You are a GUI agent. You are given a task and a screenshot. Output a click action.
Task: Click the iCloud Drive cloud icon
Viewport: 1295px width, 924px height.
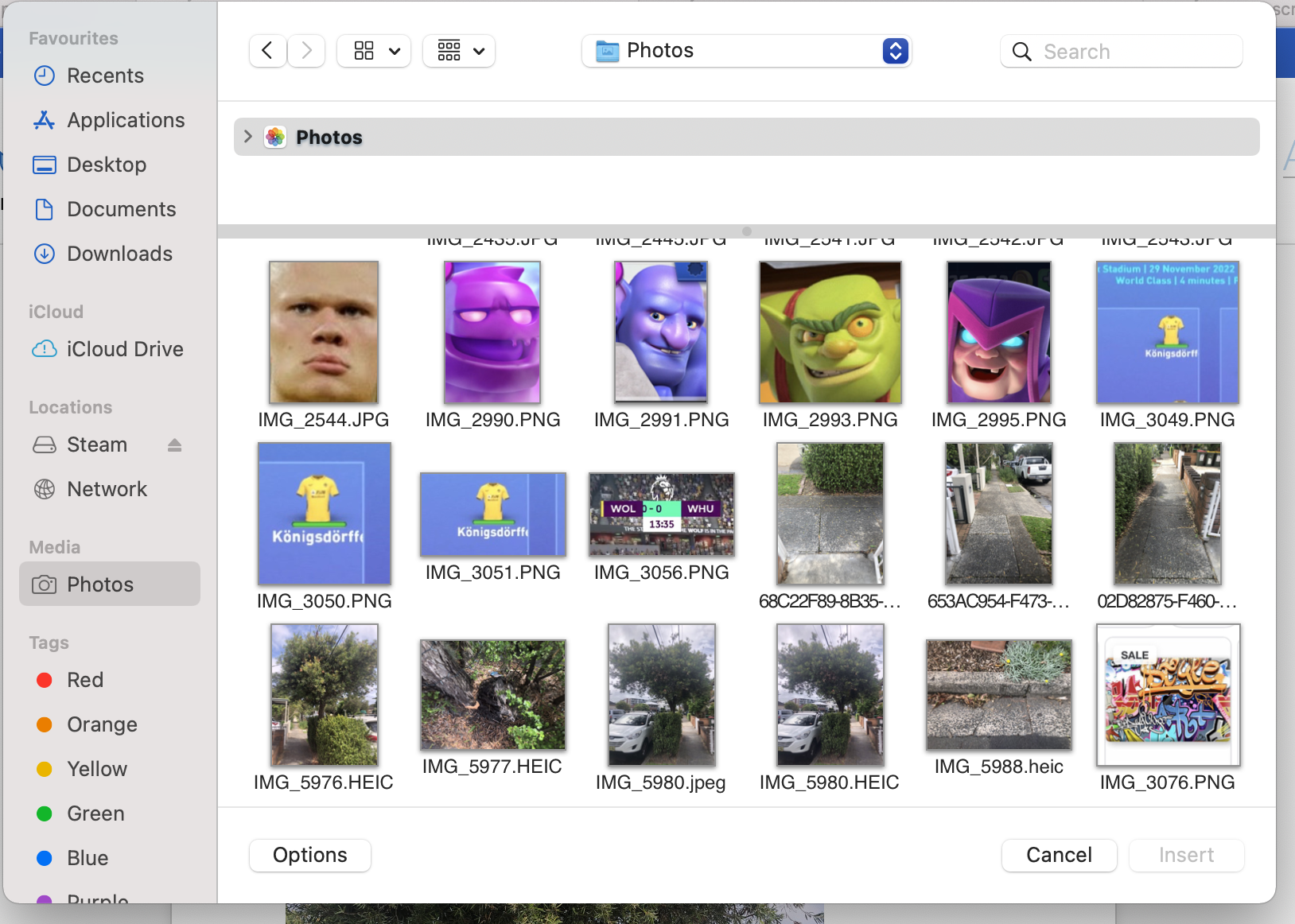45,349
